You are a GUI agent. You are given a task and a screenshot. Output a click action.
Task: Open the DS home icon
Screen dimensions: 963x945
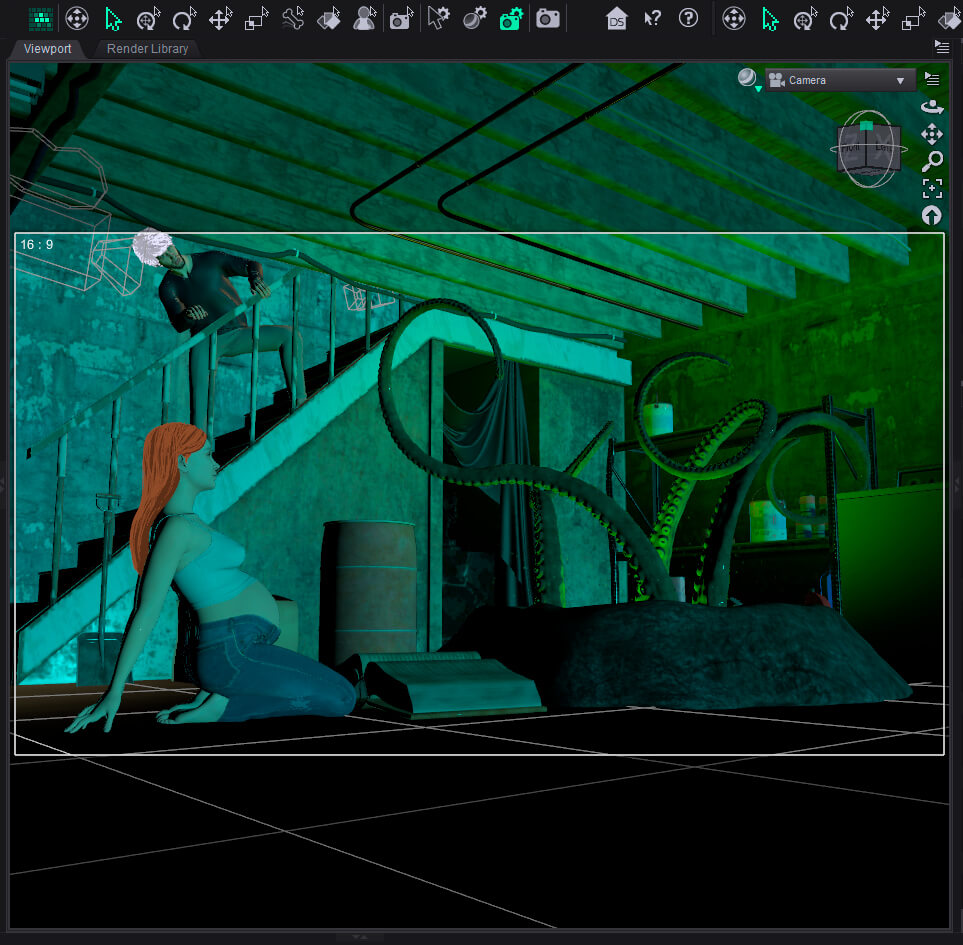[x=616, y=19]
